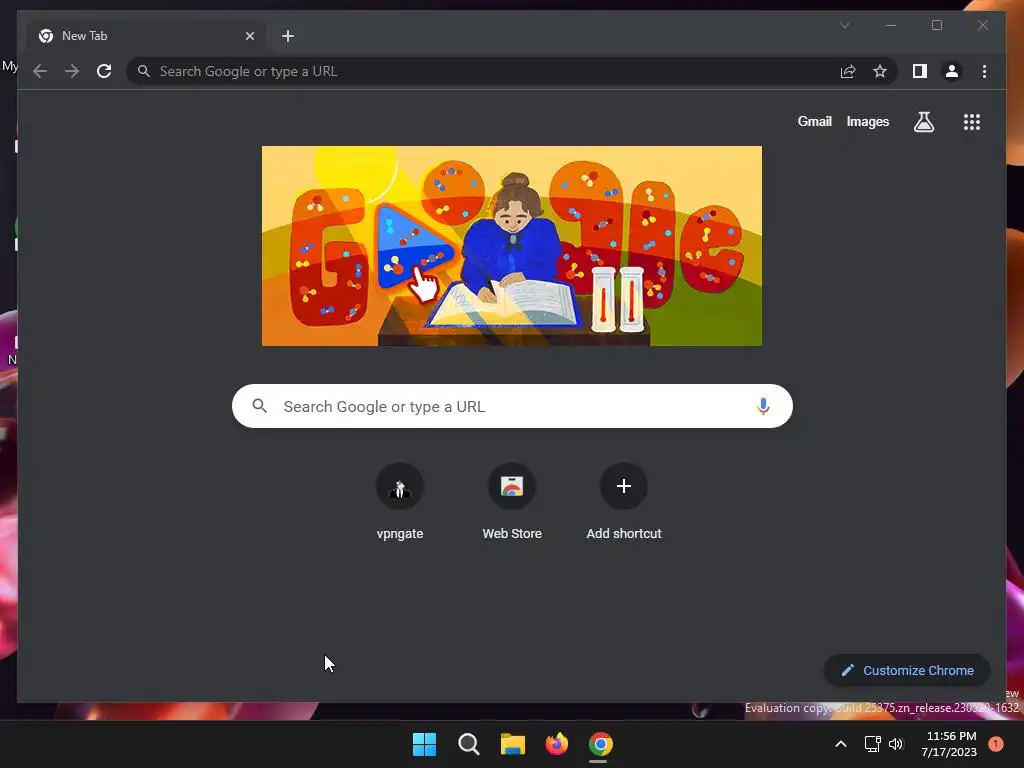Start voice search with microphone

(x=763, y=406)
